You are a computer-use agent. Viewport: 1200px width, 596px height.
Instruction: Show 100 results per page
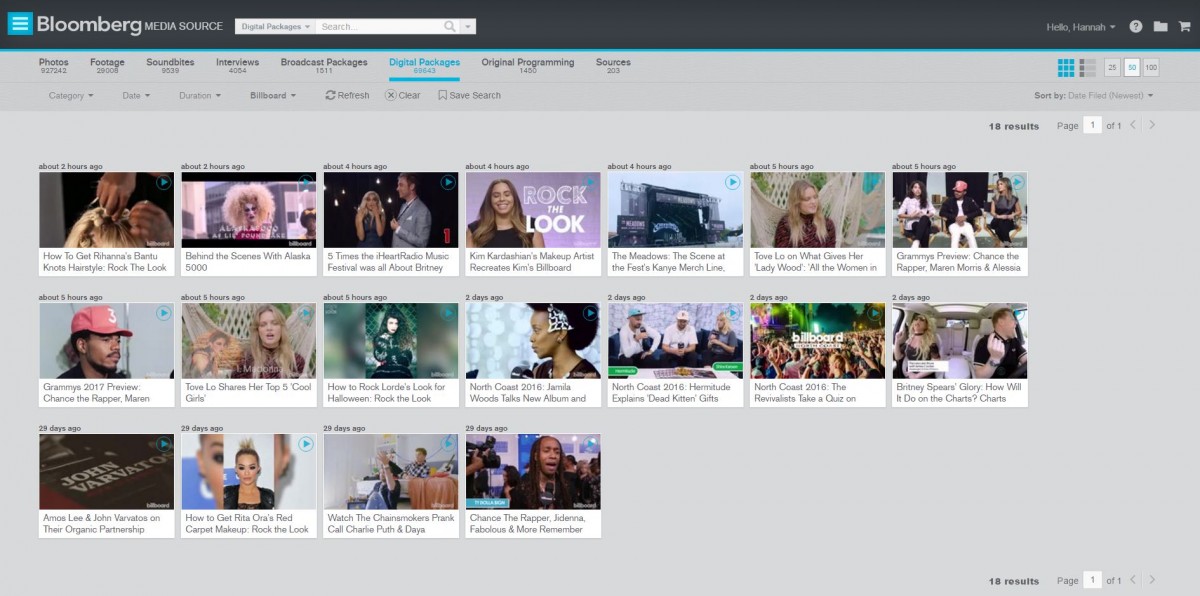(1151, 67)
